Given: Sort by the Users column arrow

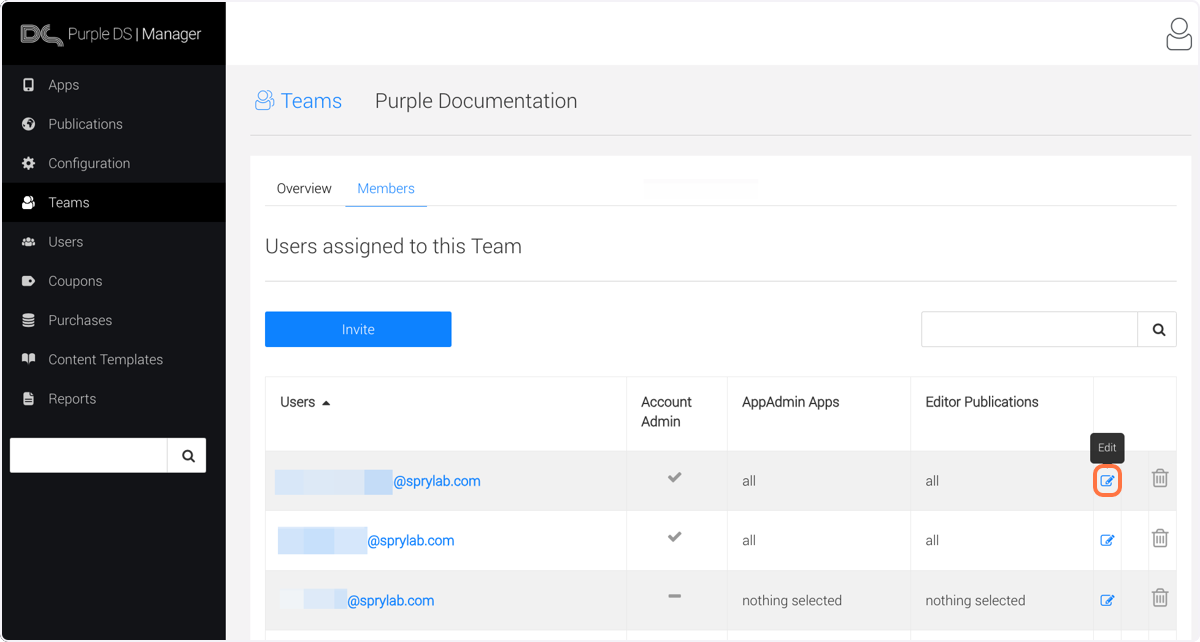Looking at the screenshot, I should 326,403.
